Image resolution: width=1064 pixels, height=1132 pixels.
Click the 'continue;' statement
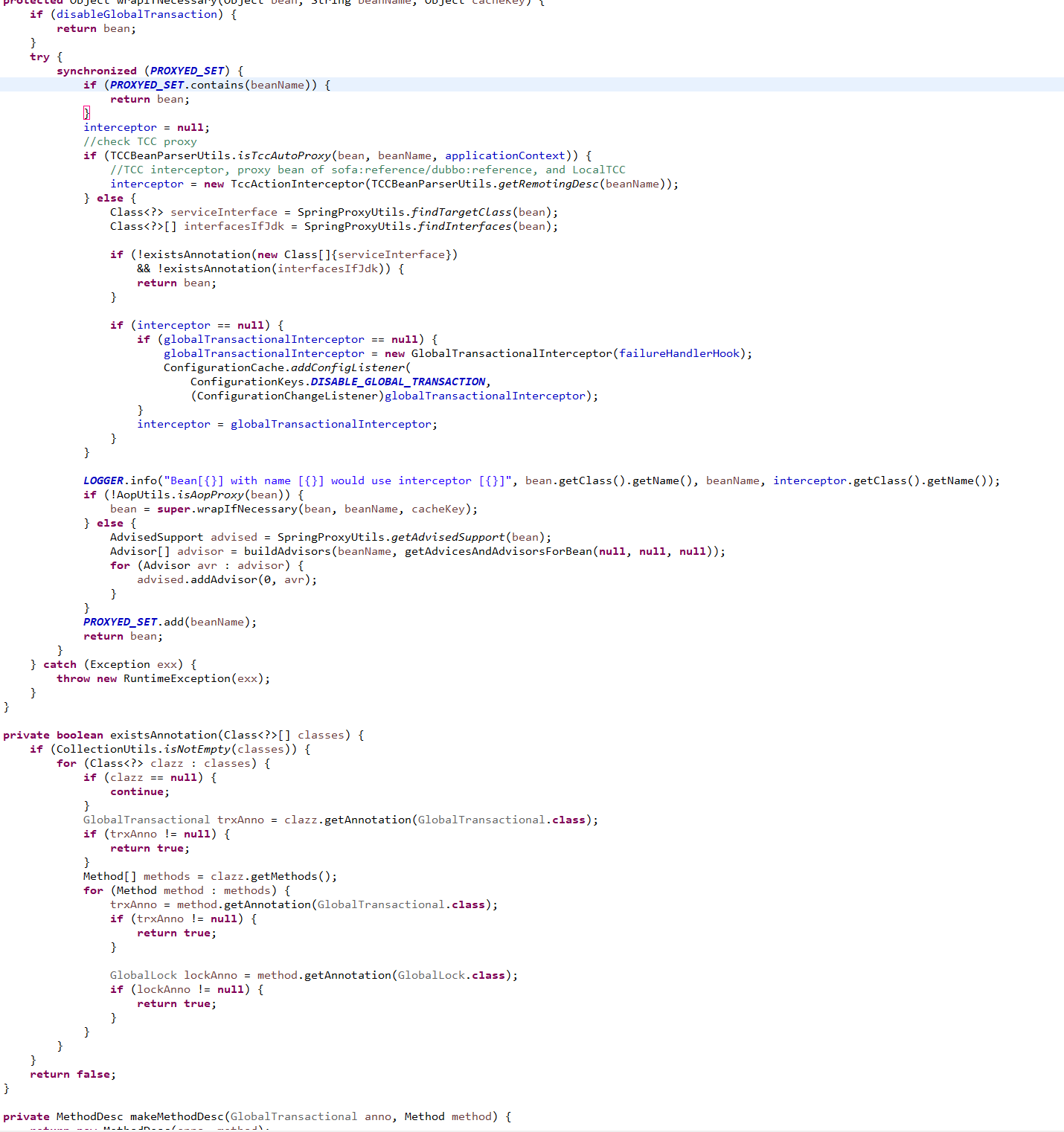click(140, 791)
